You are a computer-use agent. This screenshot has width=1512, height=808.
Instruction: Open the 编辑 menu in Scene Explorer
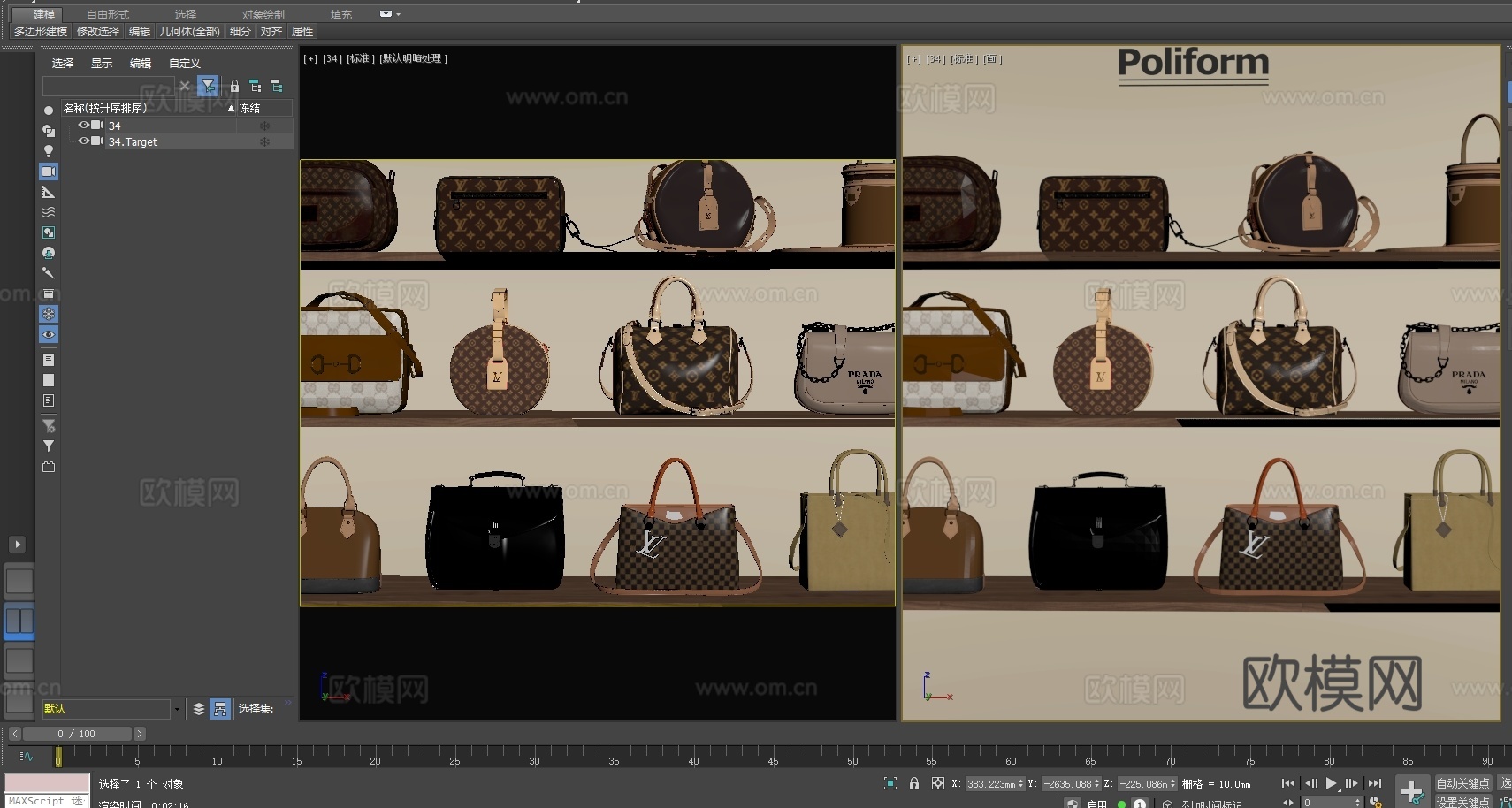point(141,64)
